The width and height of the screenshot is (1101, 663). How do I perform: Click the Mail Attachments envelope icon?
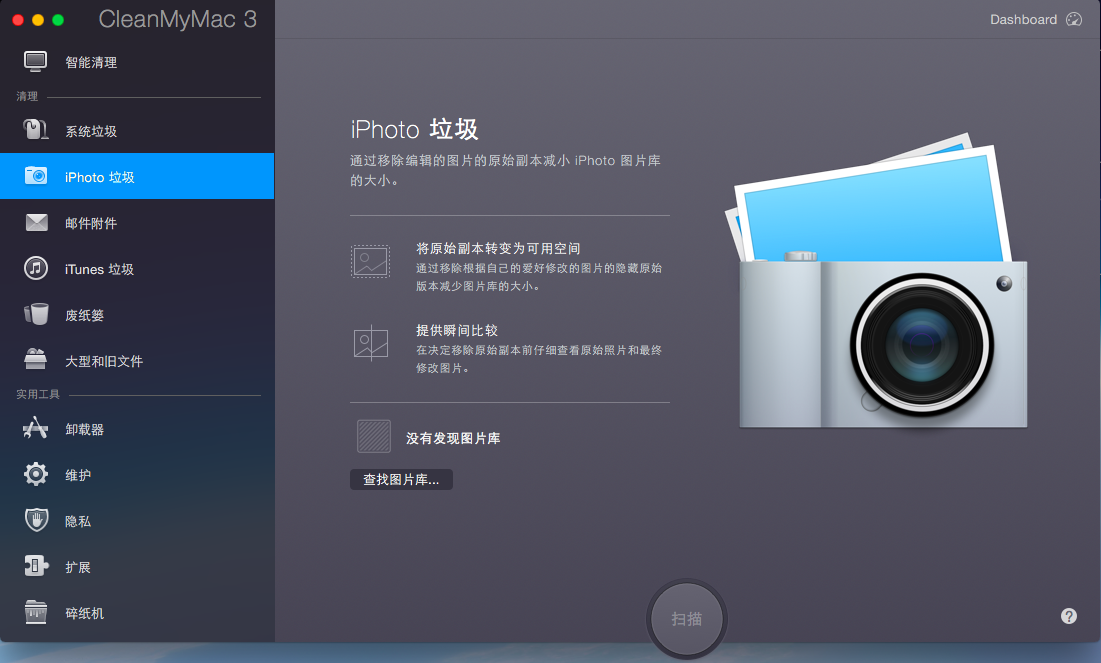tap(37, 223)
